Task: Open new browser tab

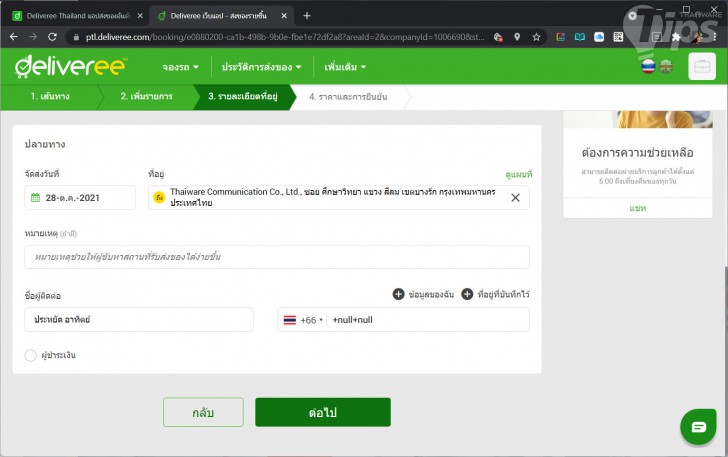Action: point(306,16)
